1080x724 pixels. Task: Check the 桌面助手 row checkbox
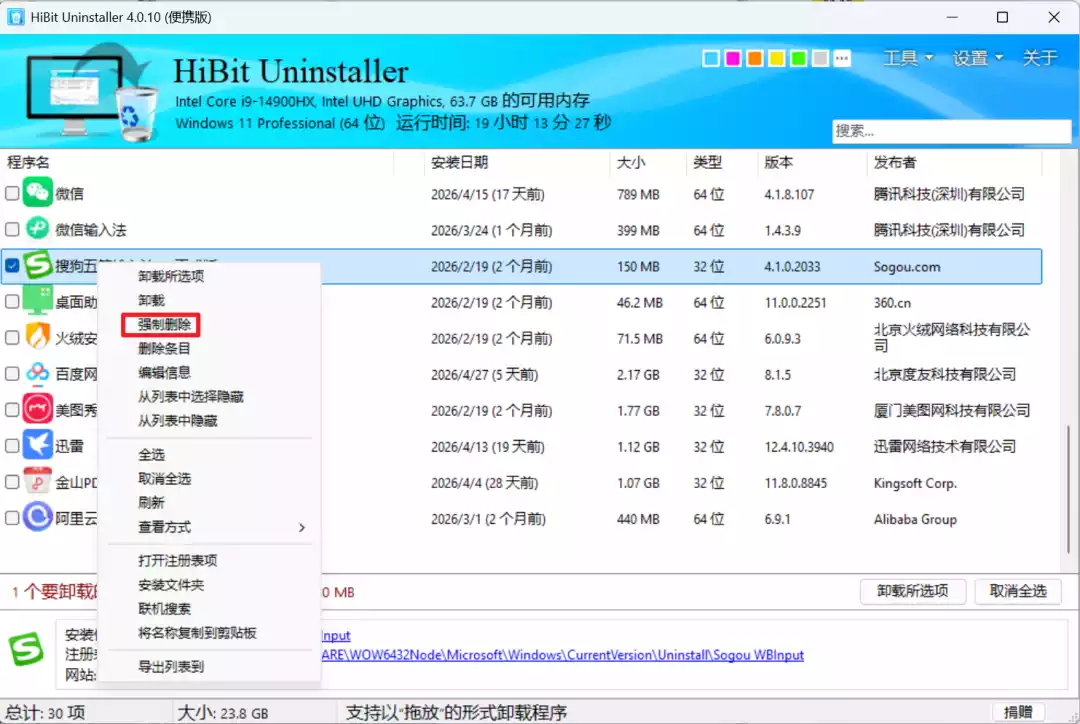12,301
